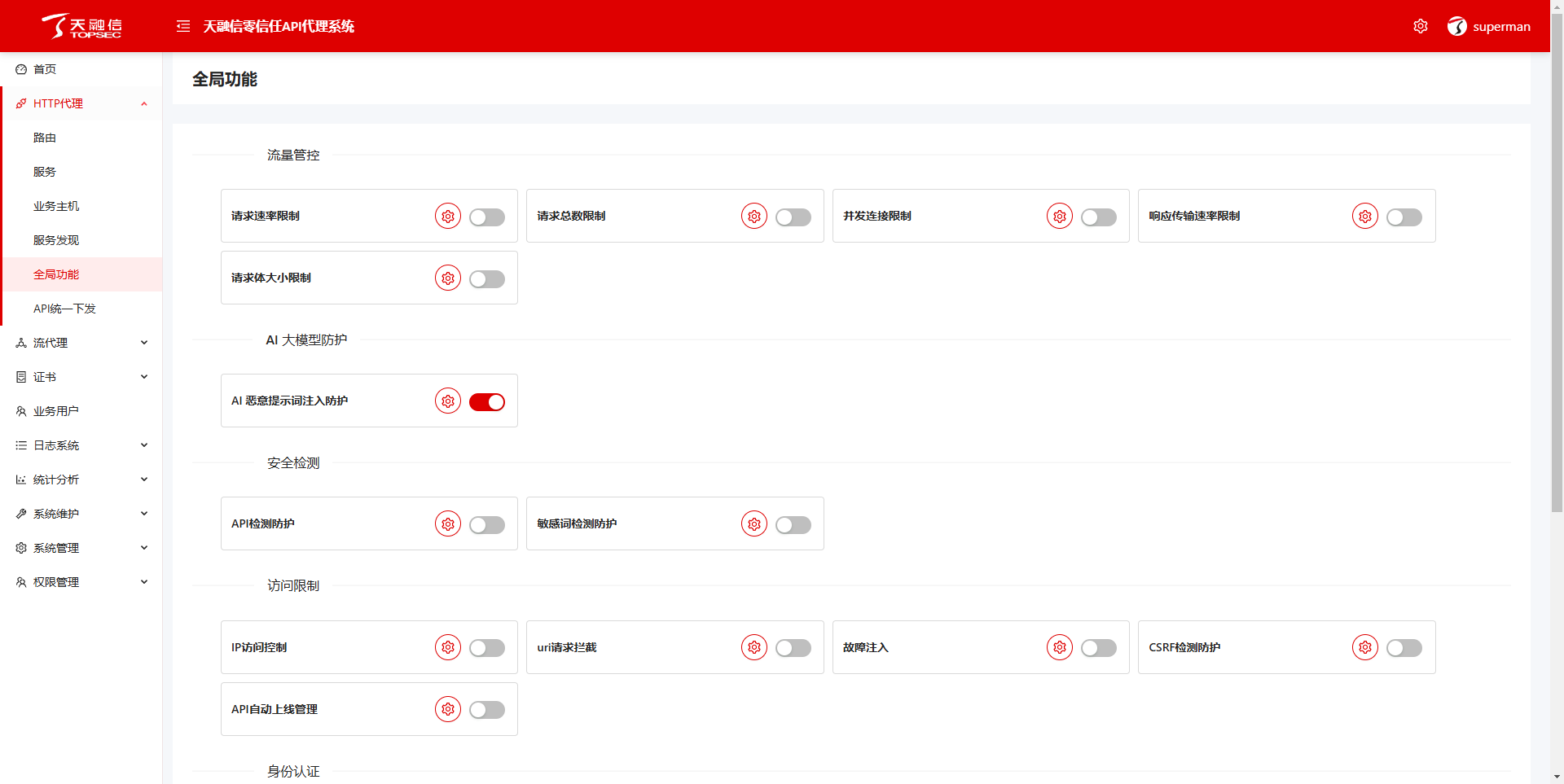Expand the 日志系统 menu section
The width and height of the screenshot is (1564, 784).
(81, 445)
